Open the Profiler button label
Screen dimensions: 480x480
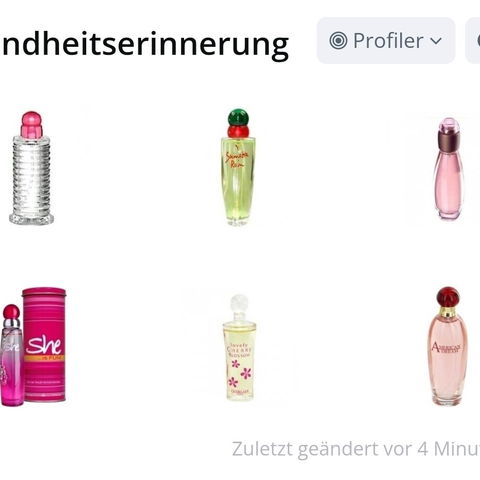point(388,41)
